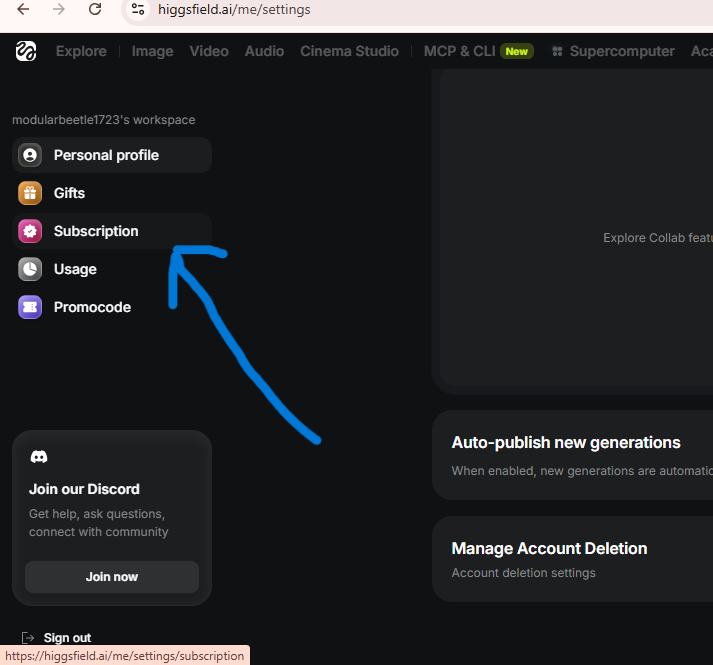Screen dimensions: 713x665
Task: Click the Join now button
Action: coord(112,577)
